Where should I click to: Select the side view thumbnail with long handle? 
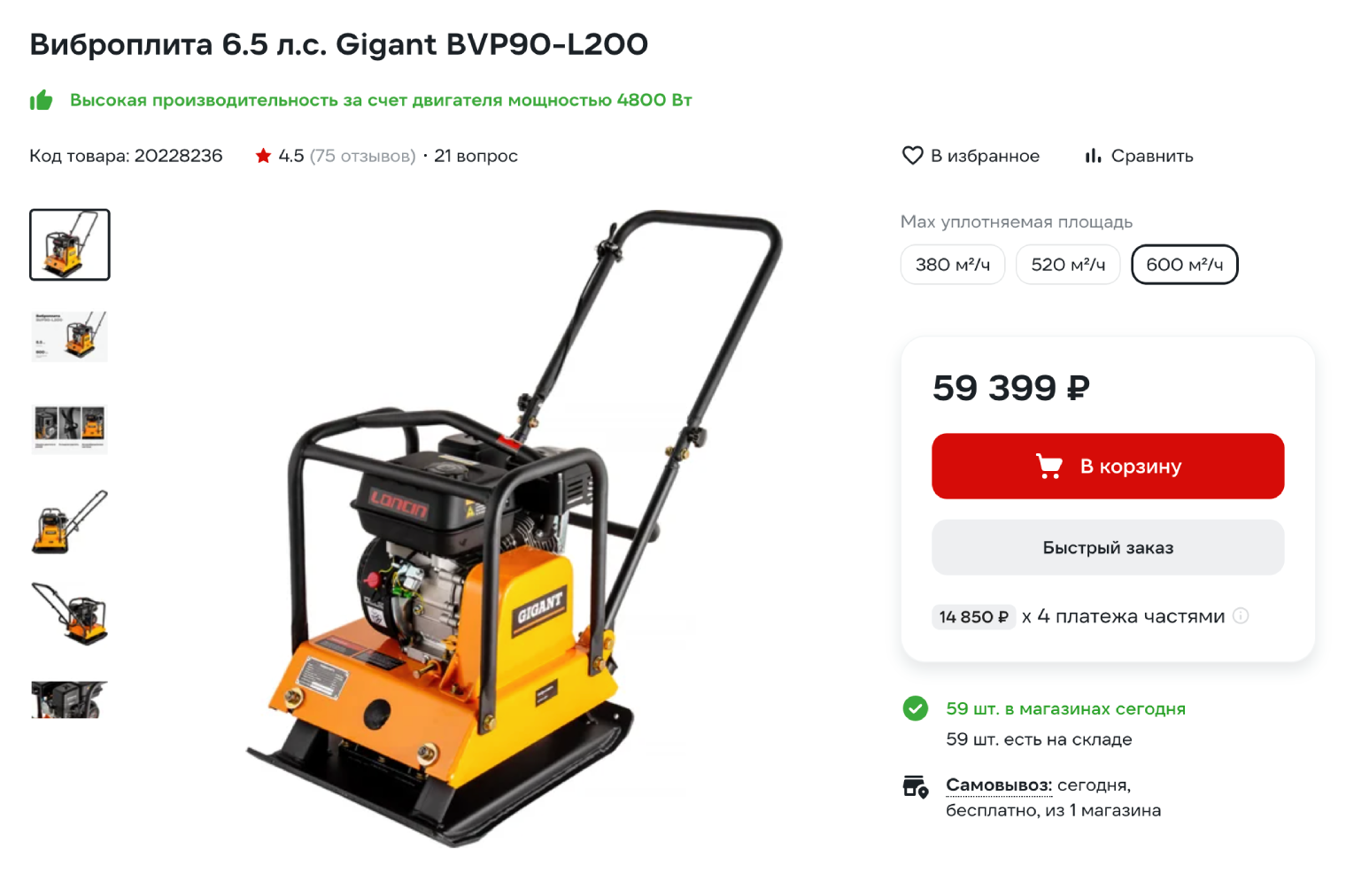(70, 521)
